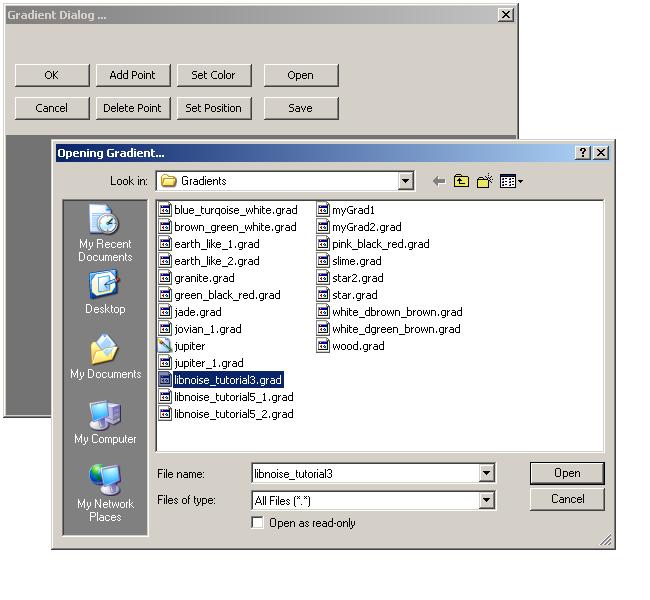Go back using the toolbar back arrow
The height and width of the screenshot is (600, 650).
(x=439, y=181)
